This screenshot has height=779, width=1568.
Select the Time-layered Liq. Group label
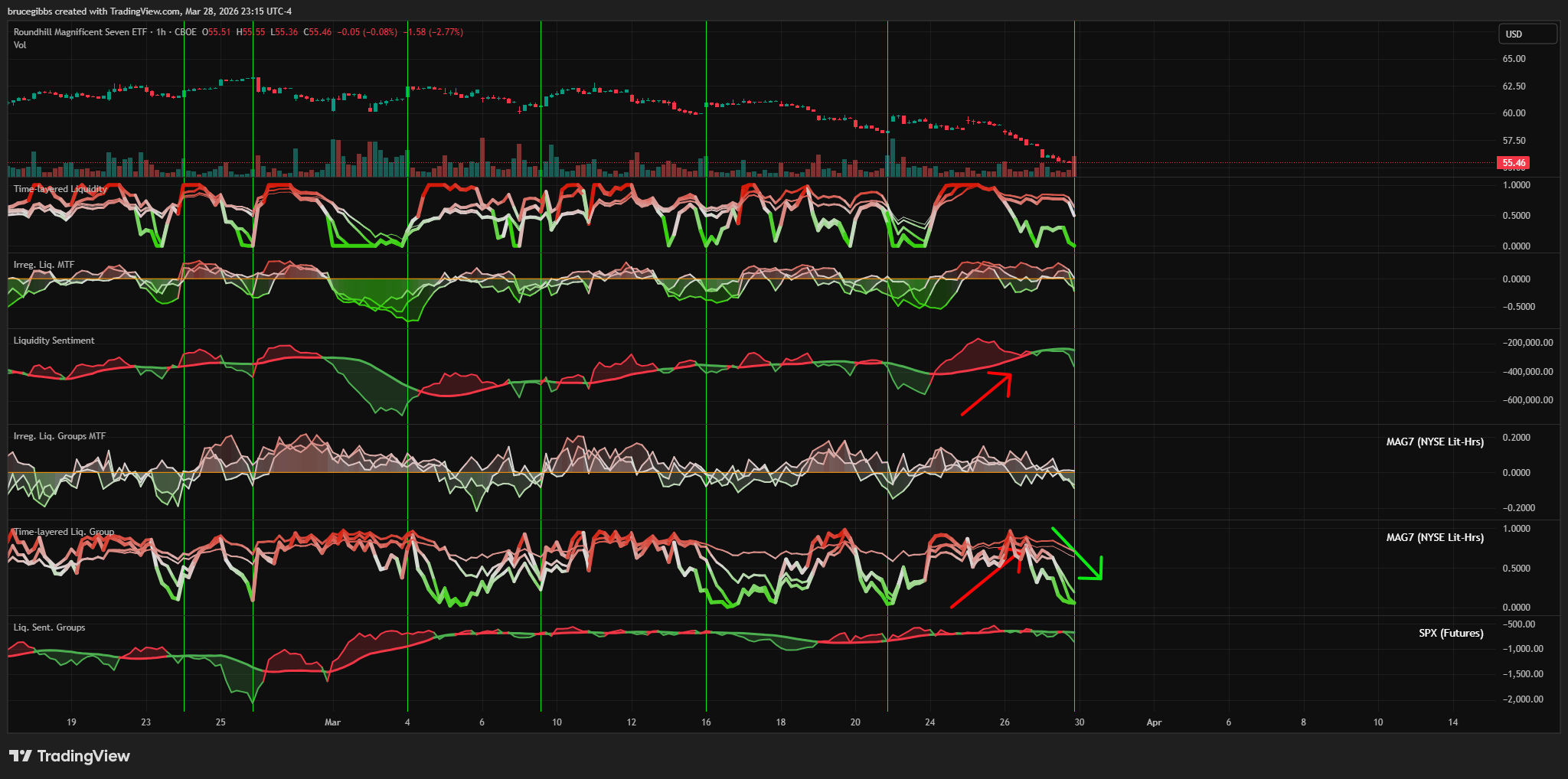point(64,532)
